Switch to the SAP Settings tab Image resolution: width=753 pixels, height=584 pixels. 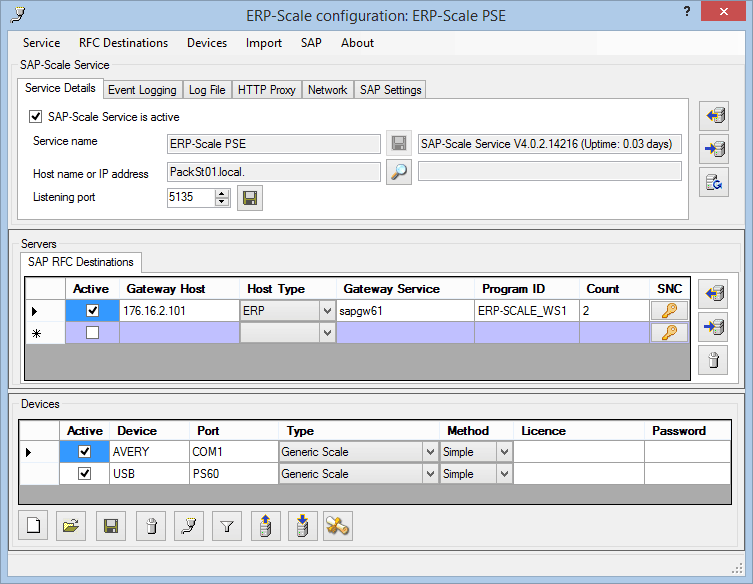pos(390,90)
